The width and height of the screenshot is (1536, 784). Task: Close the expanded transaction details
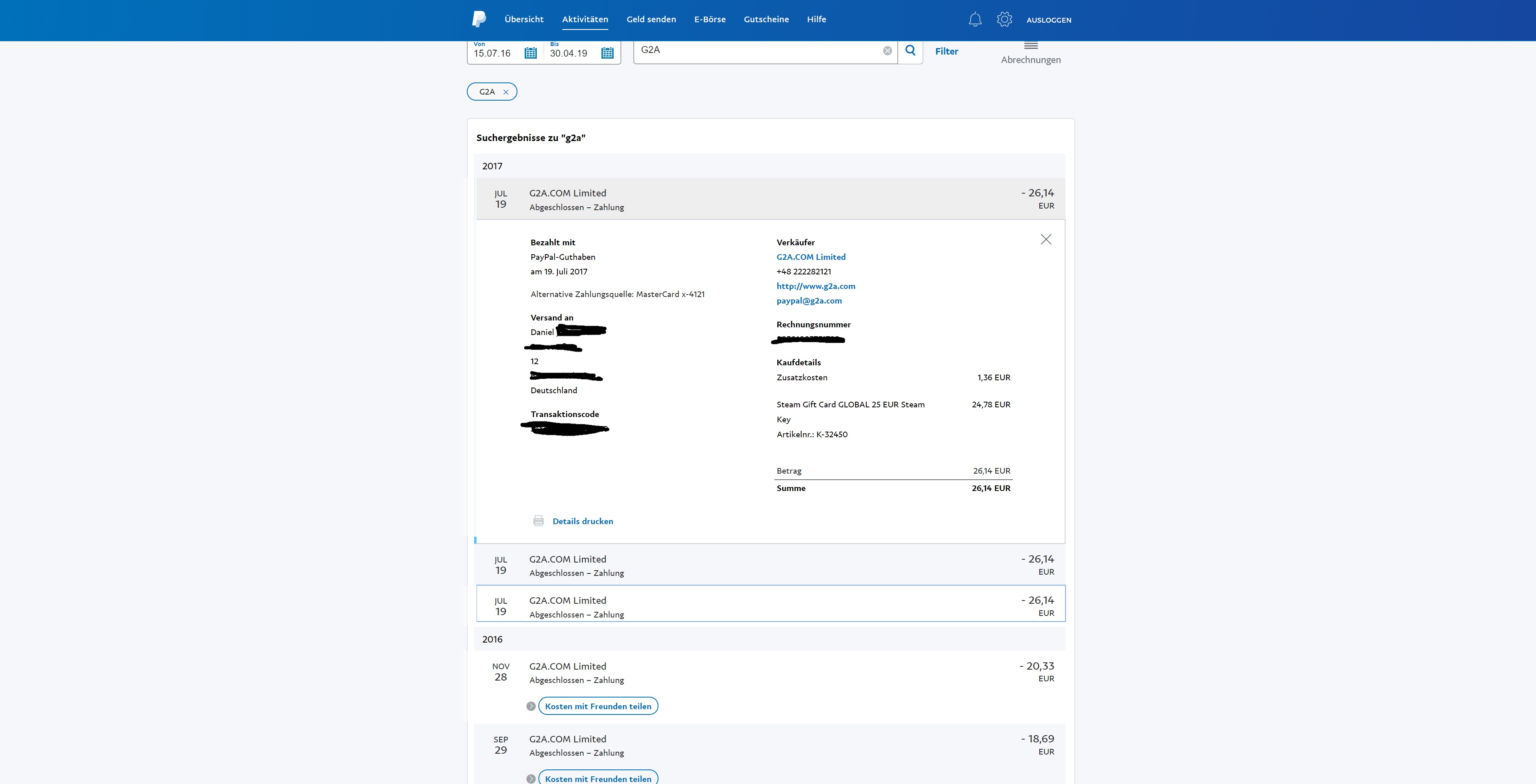[x=1046, y=239]
